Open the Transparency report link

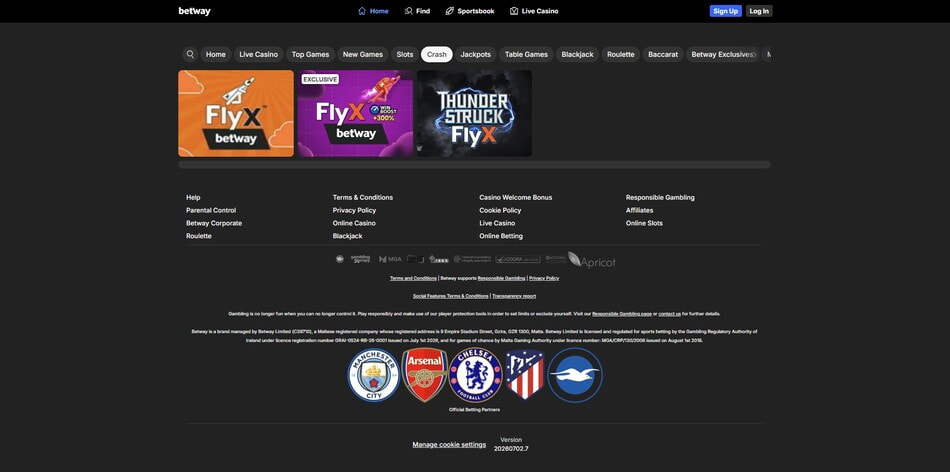(514, 296)
